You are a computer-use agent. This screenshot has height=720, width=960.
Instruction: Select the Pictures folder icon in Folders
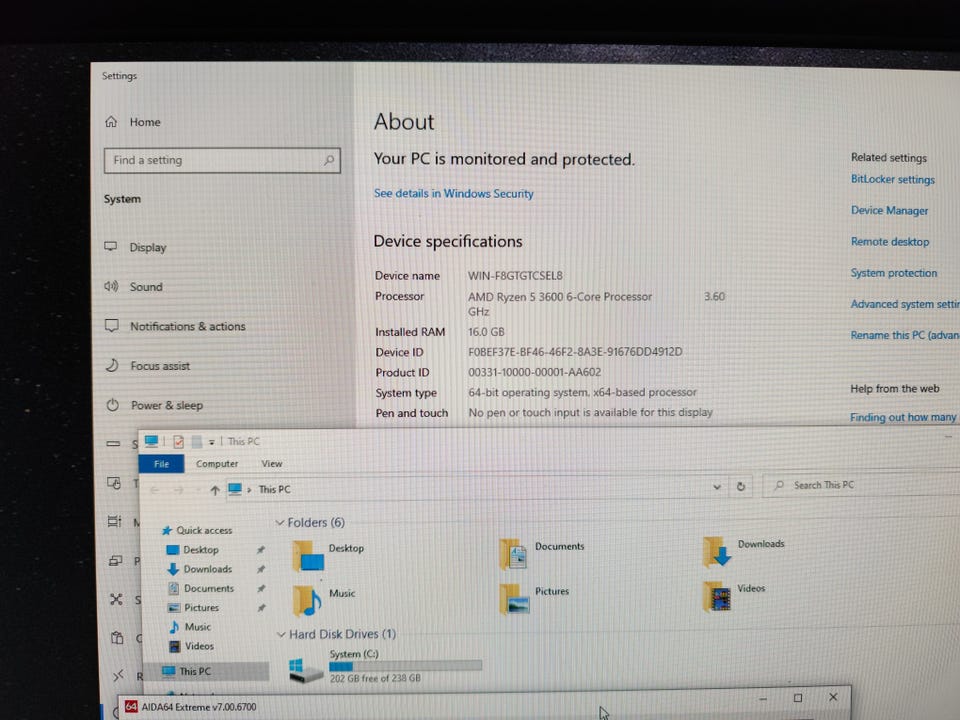point(514,599)
